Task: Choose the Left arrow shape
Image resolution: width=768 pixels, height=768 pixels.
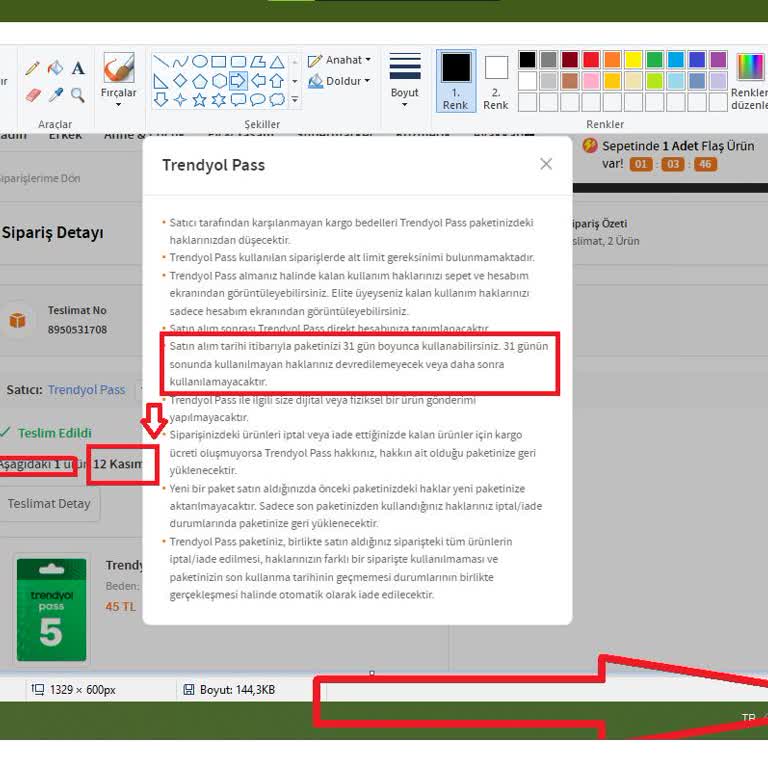Action: click(258, 81)
